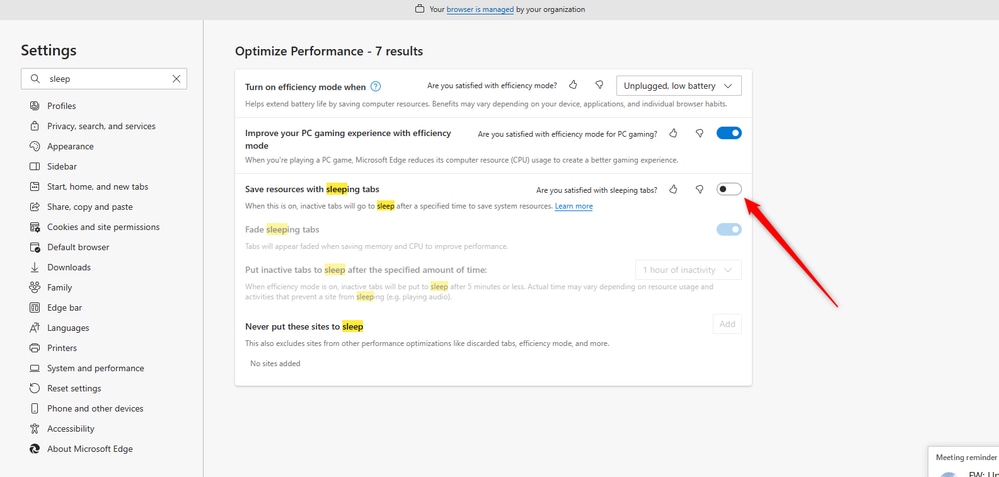This screenshot has width=999, height=477.
Task: Click the Start, home, and new tabs icon
Action: pyautogui.click(x=34, y=187)
